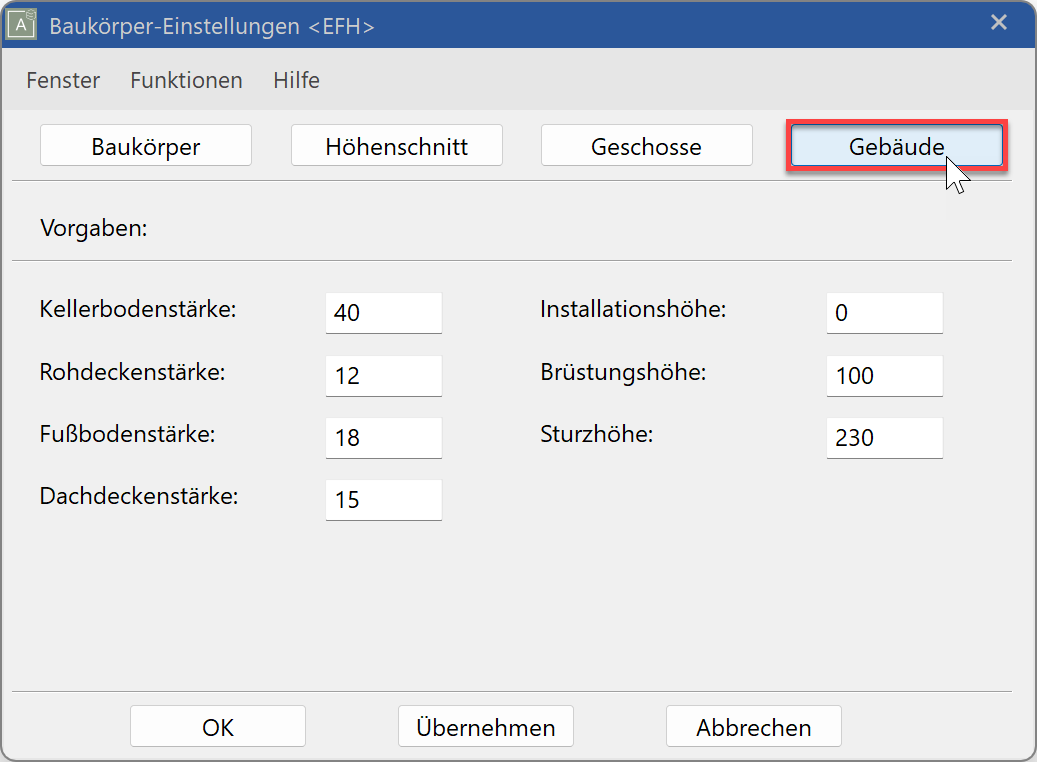1037x762 pixels.
Task: Switch to the Höhenschnitt tab
Action: (396, 144)
